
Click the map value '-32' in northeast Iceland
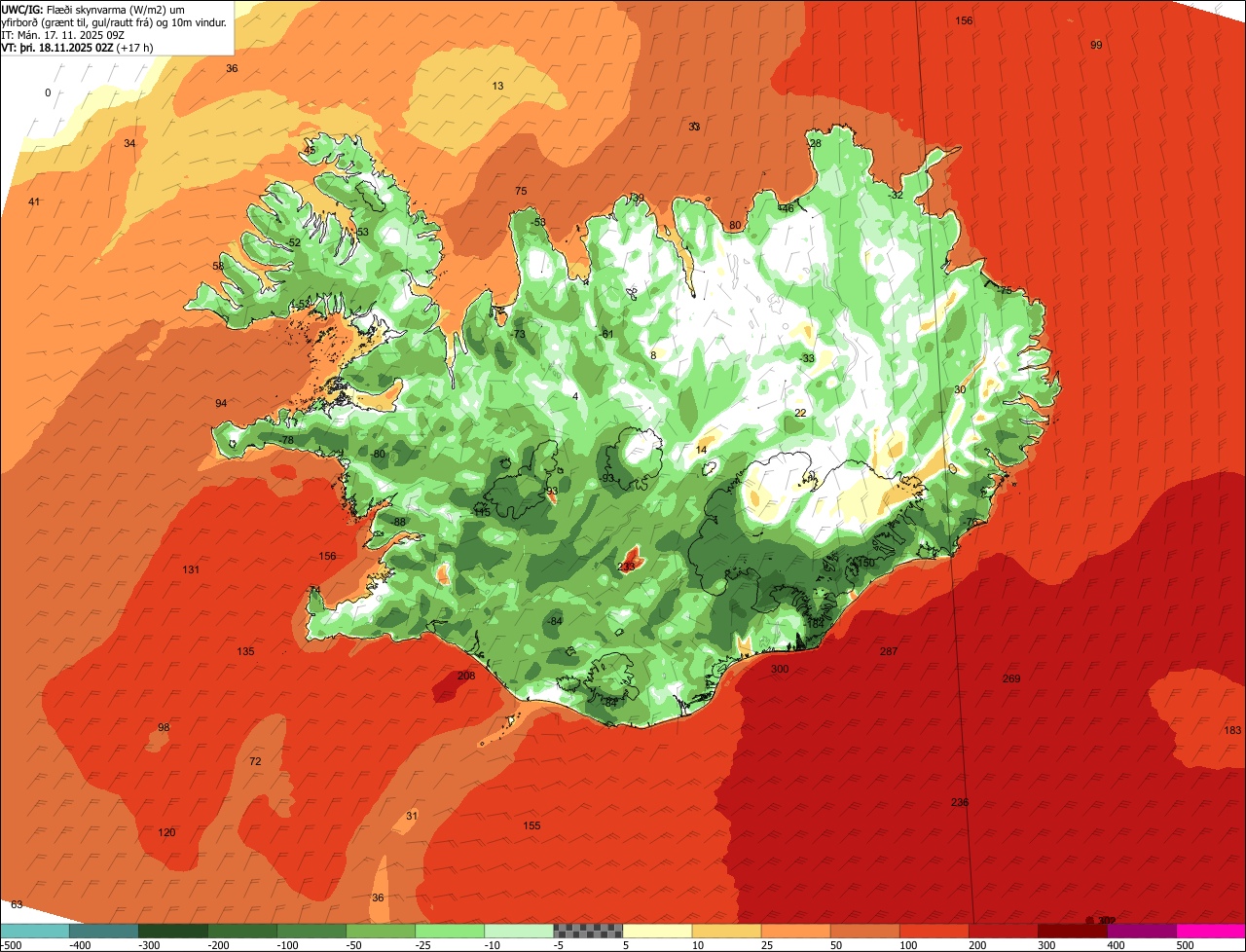coord(895,195)
